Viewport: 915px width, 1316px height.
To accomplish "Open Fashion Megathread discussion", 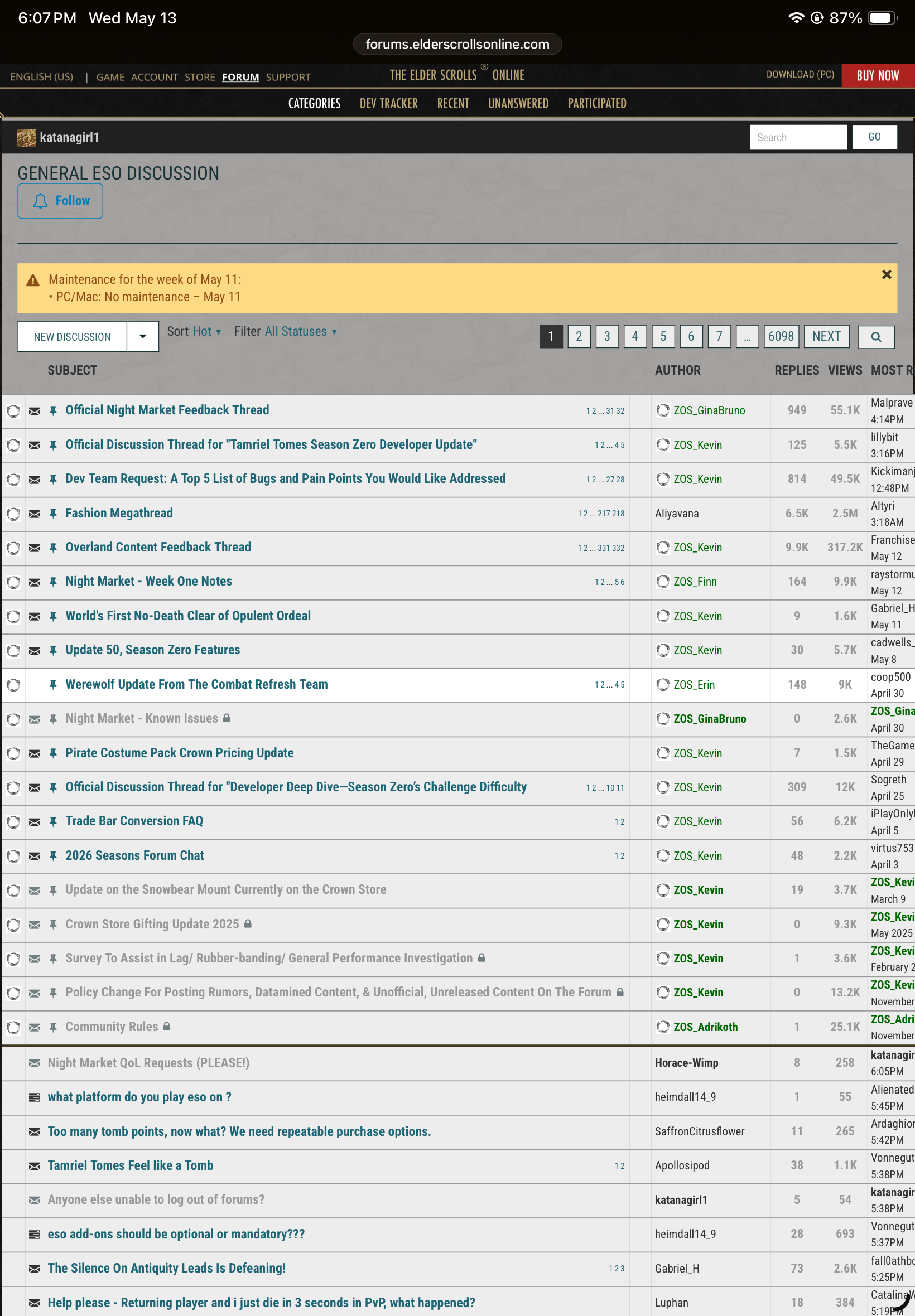I will (119, 514).
